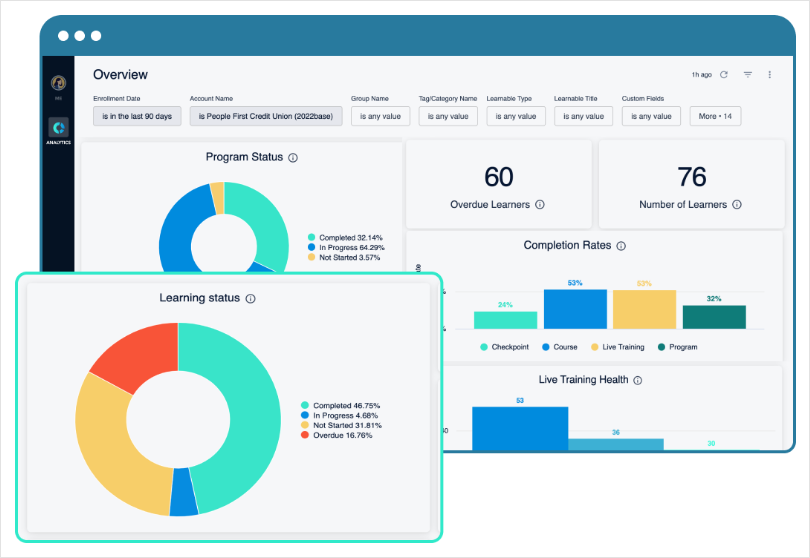810x558 pixels.
Task: Toggle Program legend in Completion Rates
Action: pyautogui.click(x=677, y=347)
